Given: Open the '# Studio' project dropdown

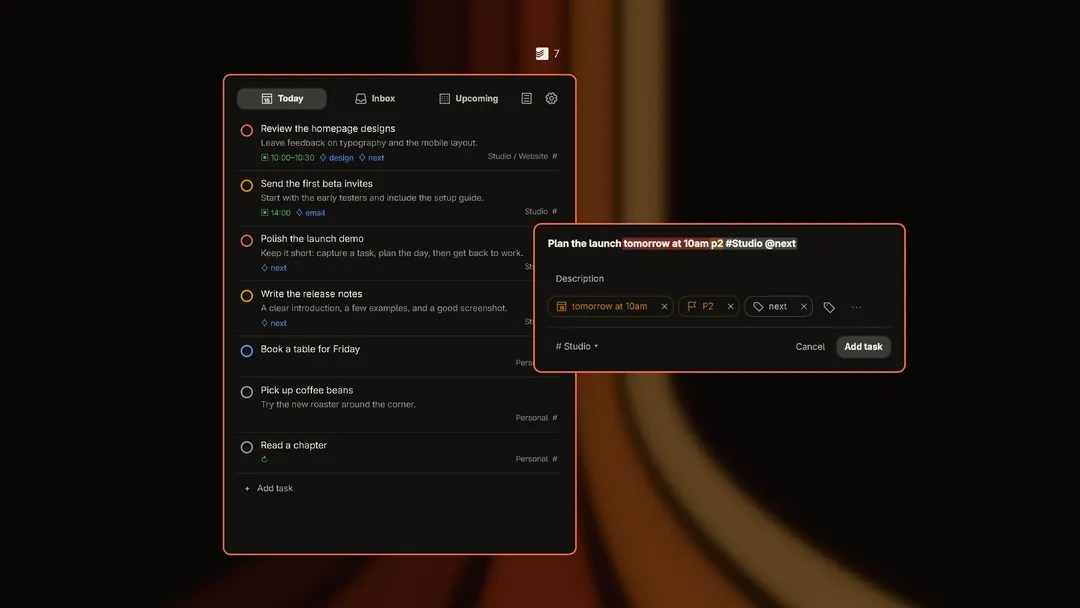Looking at the screenshot, I should click(577, 346).
